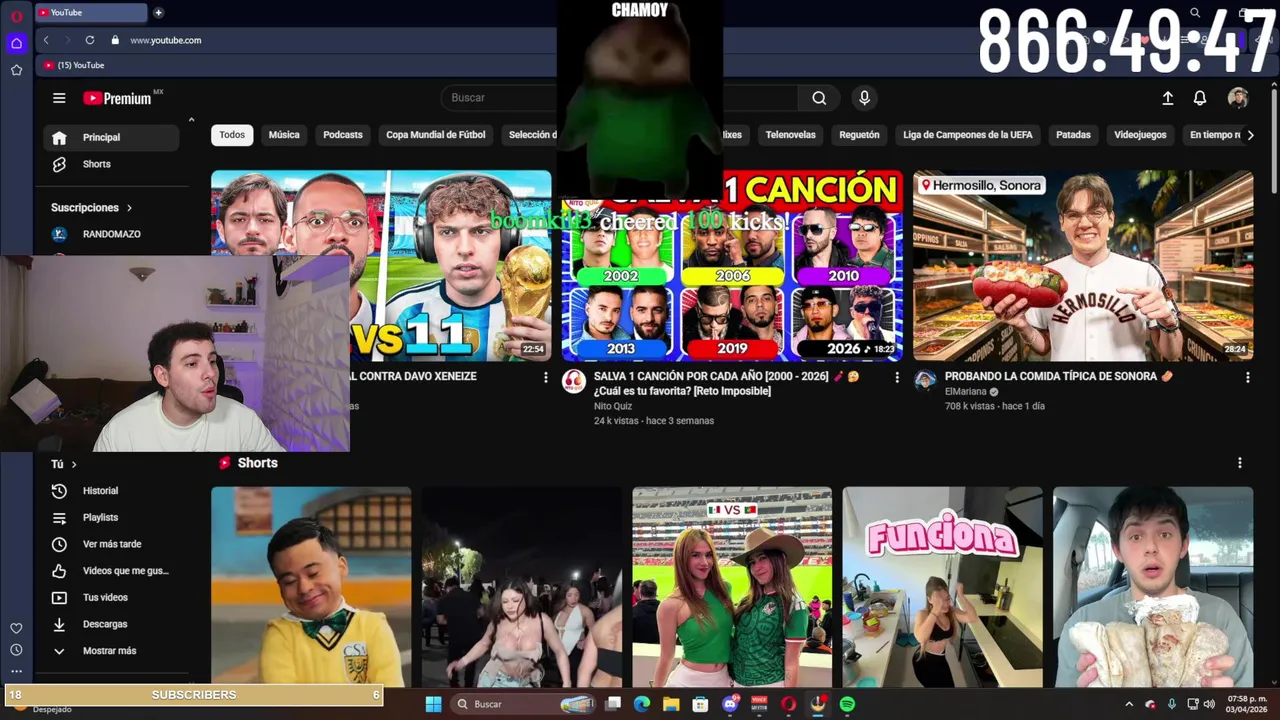Click the search magnifier button
The height and width of the screenshot is (720, 1280).
(x=819, y=98)
